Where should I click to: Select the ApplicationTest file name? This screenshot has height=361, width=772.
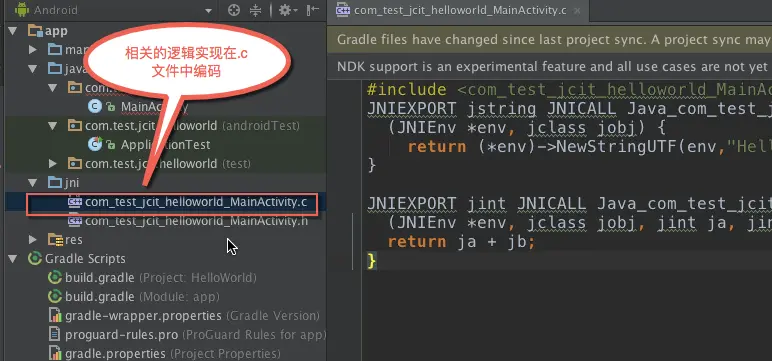(x=165, y=145)
